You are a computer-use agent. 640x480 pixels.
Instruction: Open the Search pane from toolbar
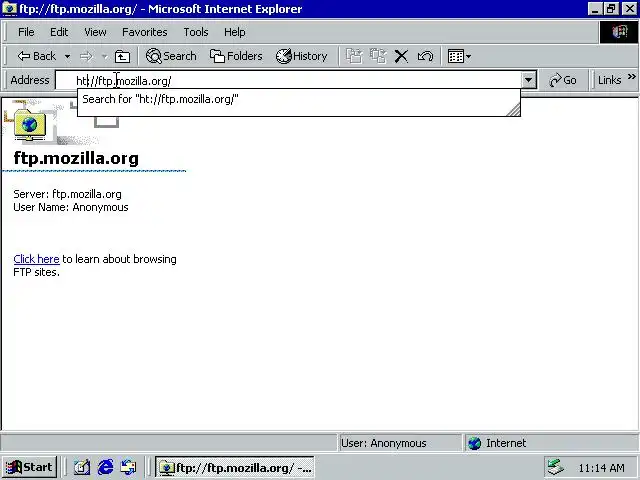point(171,56)
